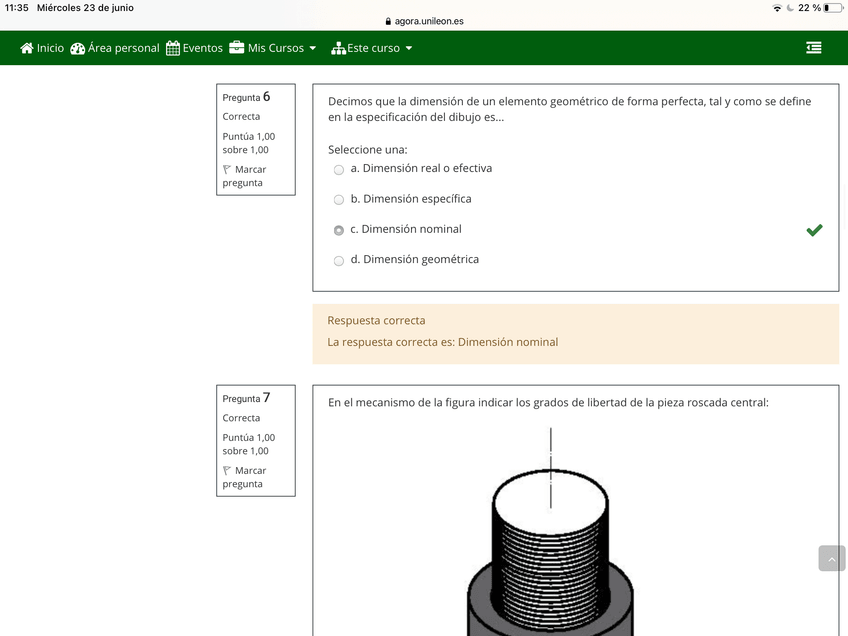Viewport: 848px width, 636px height.
Task: Click the Inicio home icon
Action: pyautogui.click(x=27, y=48)
